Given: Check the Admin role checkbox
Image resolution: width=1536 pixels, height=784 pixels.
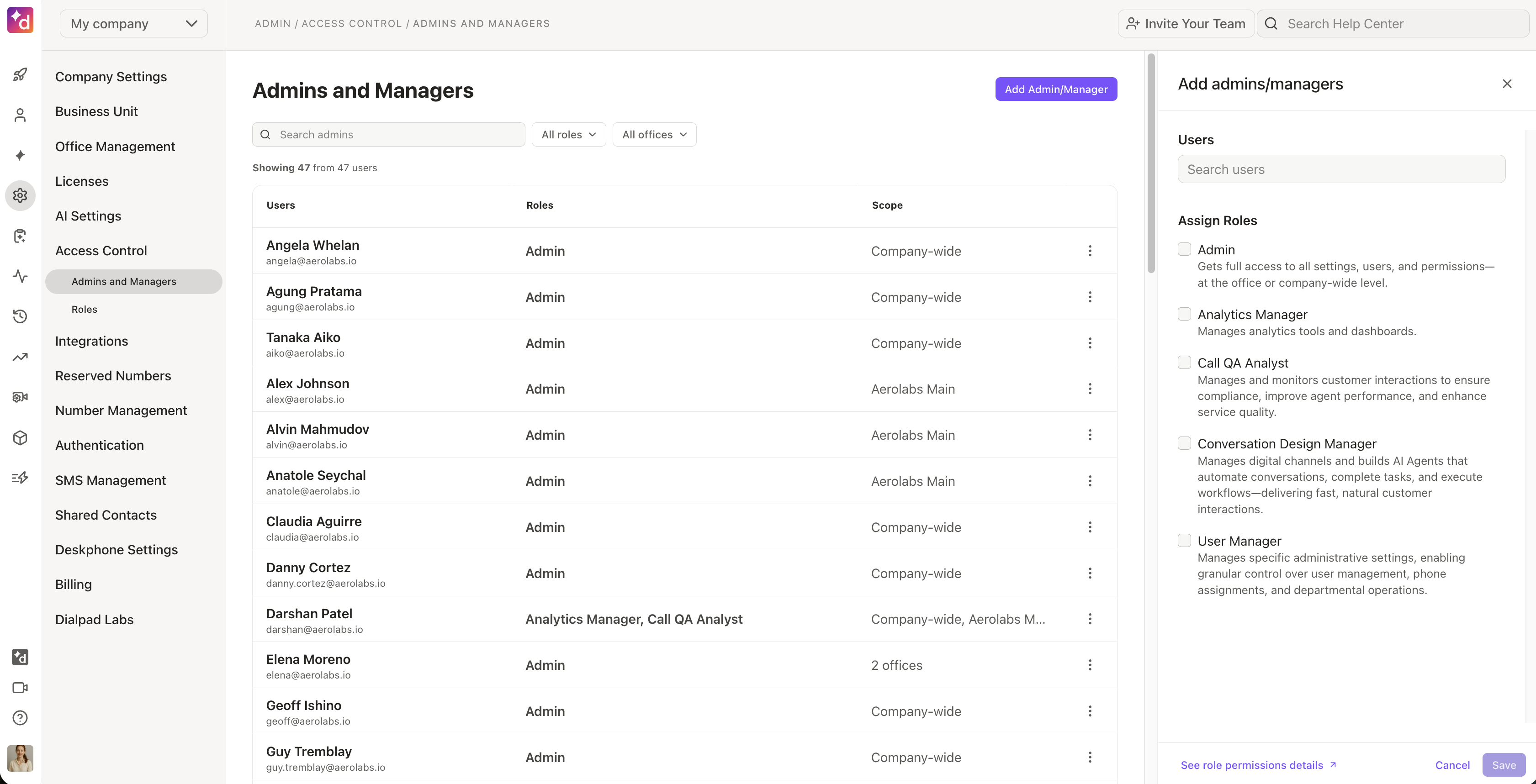Looking at the screenshot, I should pyautogui.click(x=1184, y=249).
